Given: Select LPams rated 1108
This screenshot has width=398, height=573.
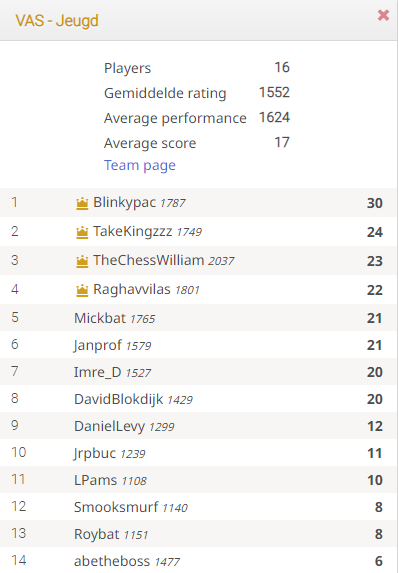Looking at the screenshot, I should [199, 480].
